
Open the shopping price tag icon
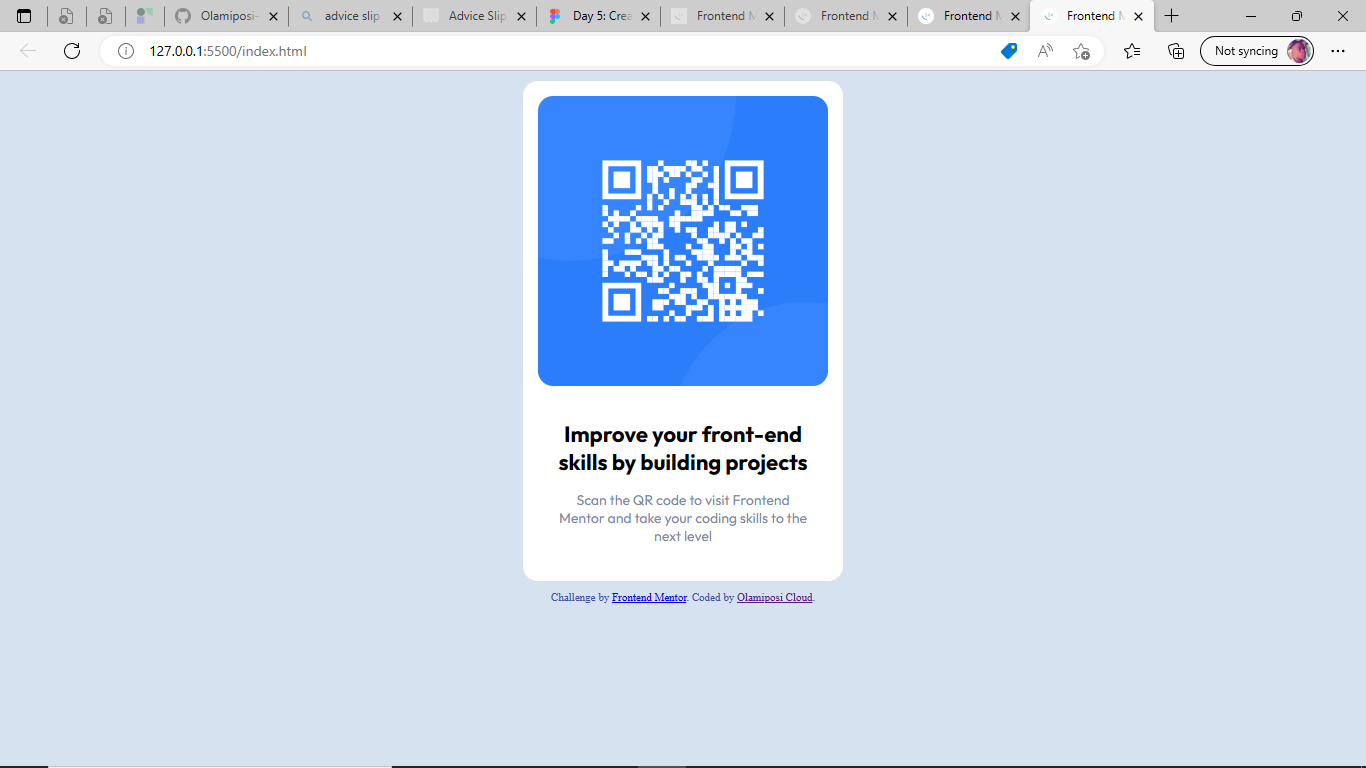tap(1009, 51)
